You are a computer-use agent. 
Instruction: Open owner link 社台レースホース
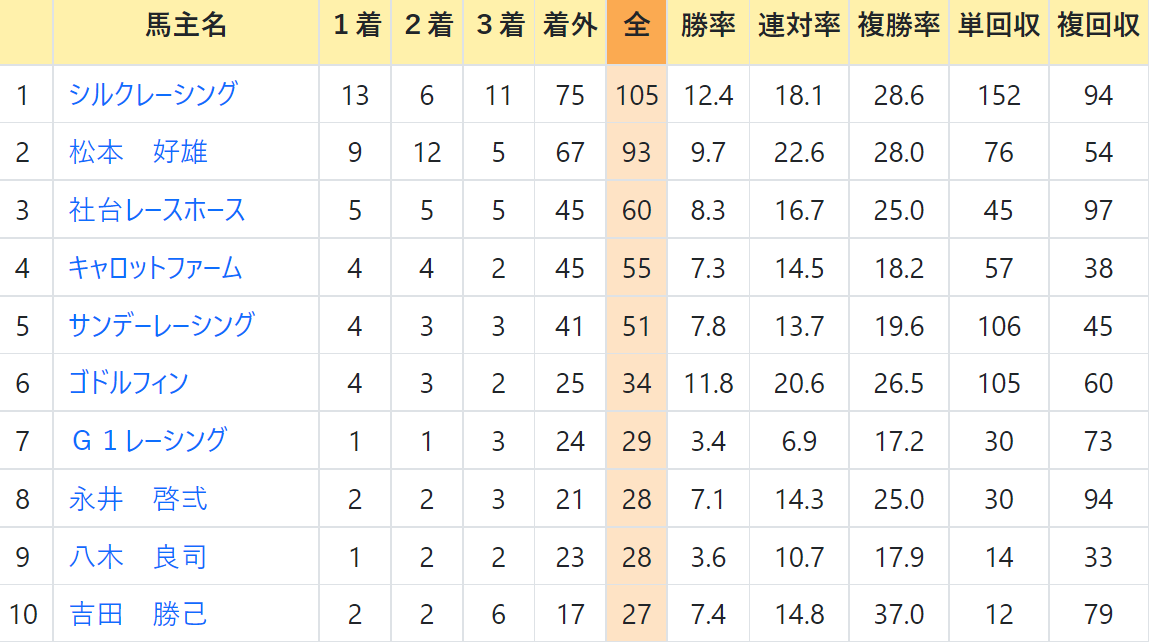[157, 210]
